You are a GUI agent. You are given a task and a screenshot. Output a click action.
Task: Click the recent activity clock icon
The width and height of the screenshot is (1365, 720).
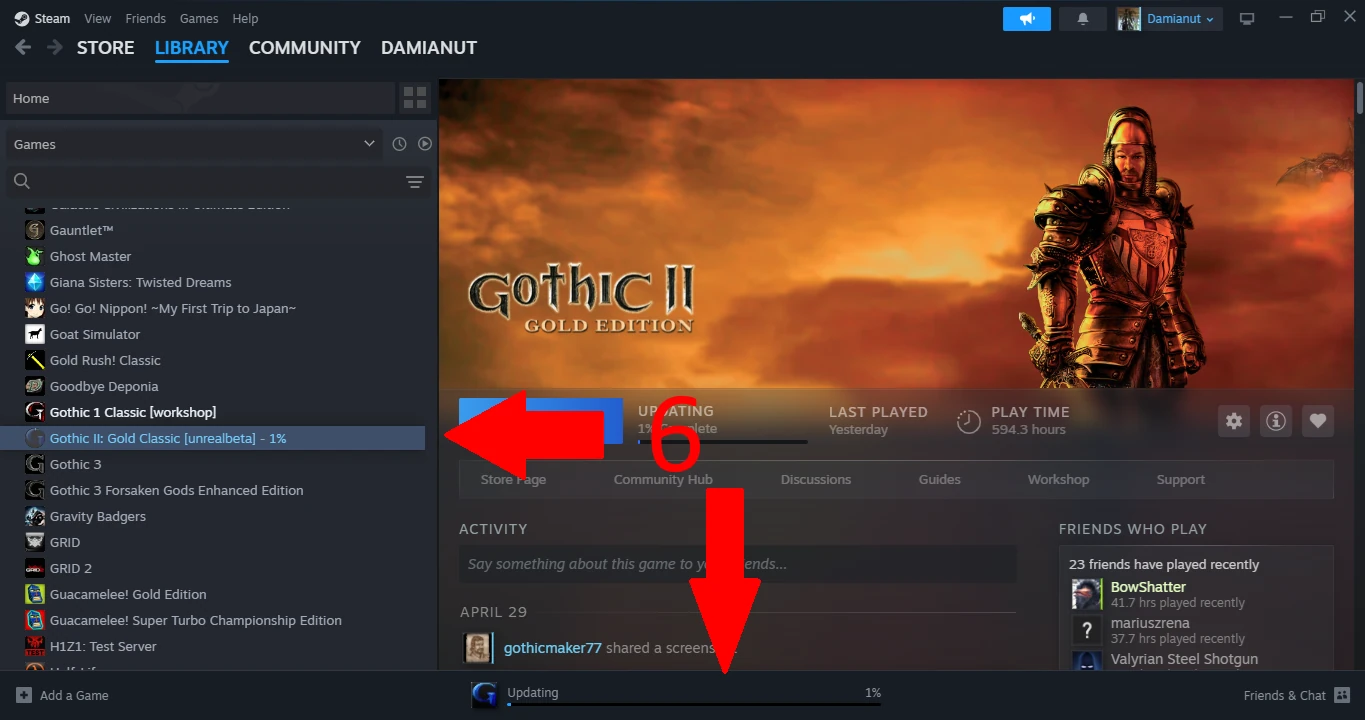click(399, 144)
